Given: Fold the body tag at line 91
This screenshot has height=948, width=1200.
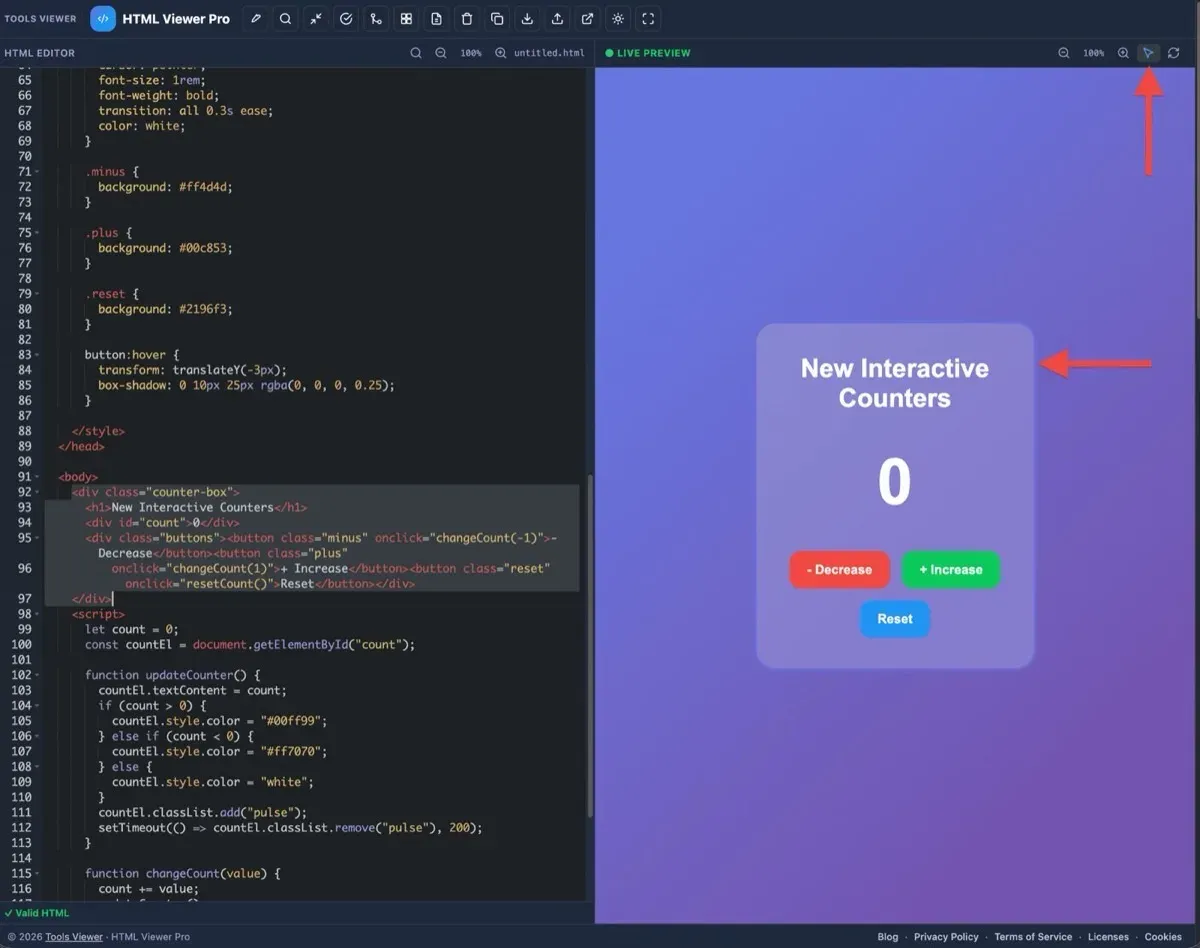Looking at the screenshot, I should pos(38,477).
